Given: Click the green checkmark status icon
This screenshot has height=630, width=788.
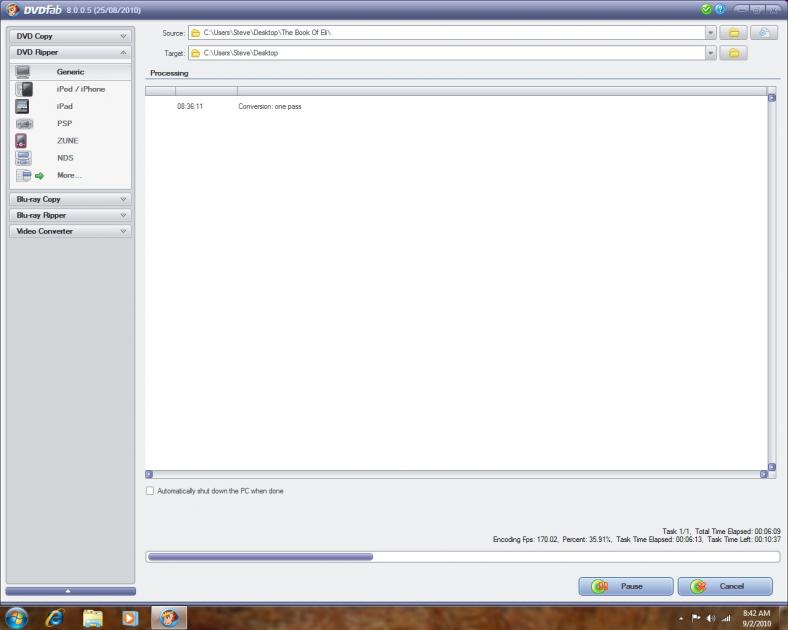Looking at the screenshot, I should (x=706, y=10).
